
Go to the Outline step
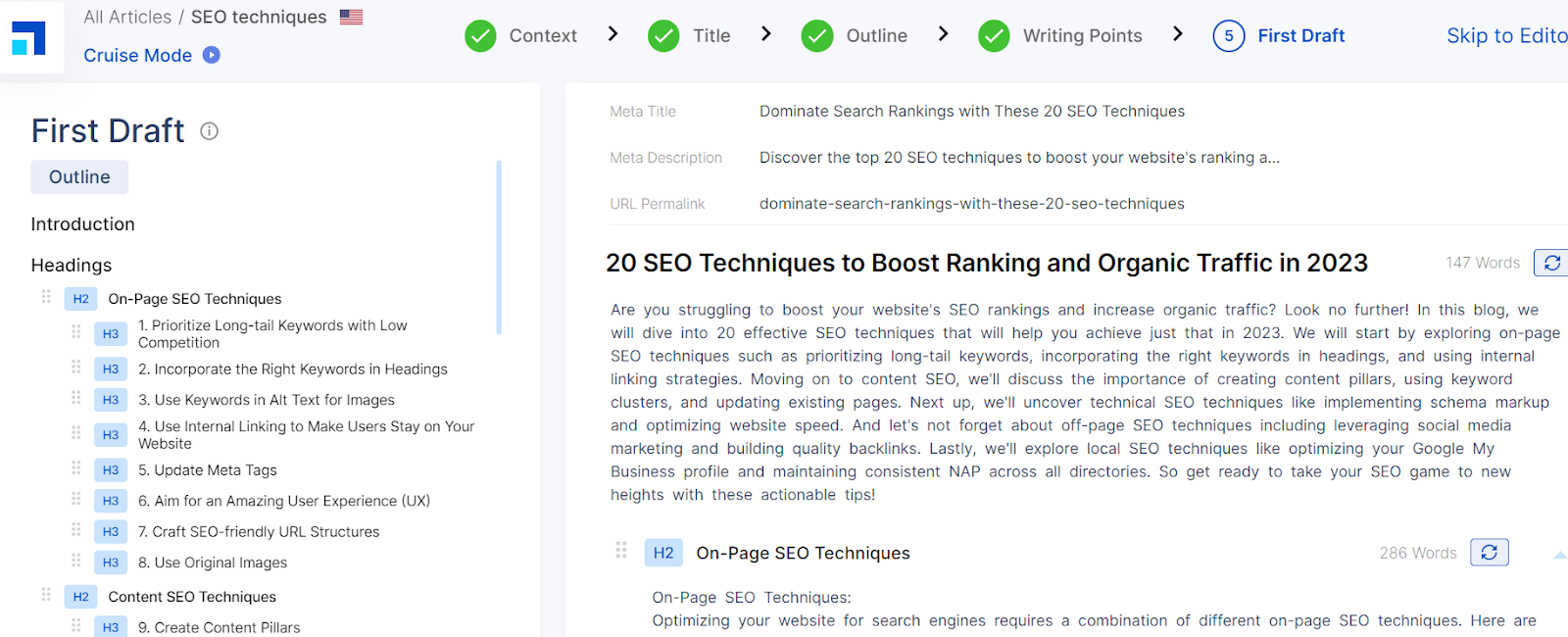[876, 36]
